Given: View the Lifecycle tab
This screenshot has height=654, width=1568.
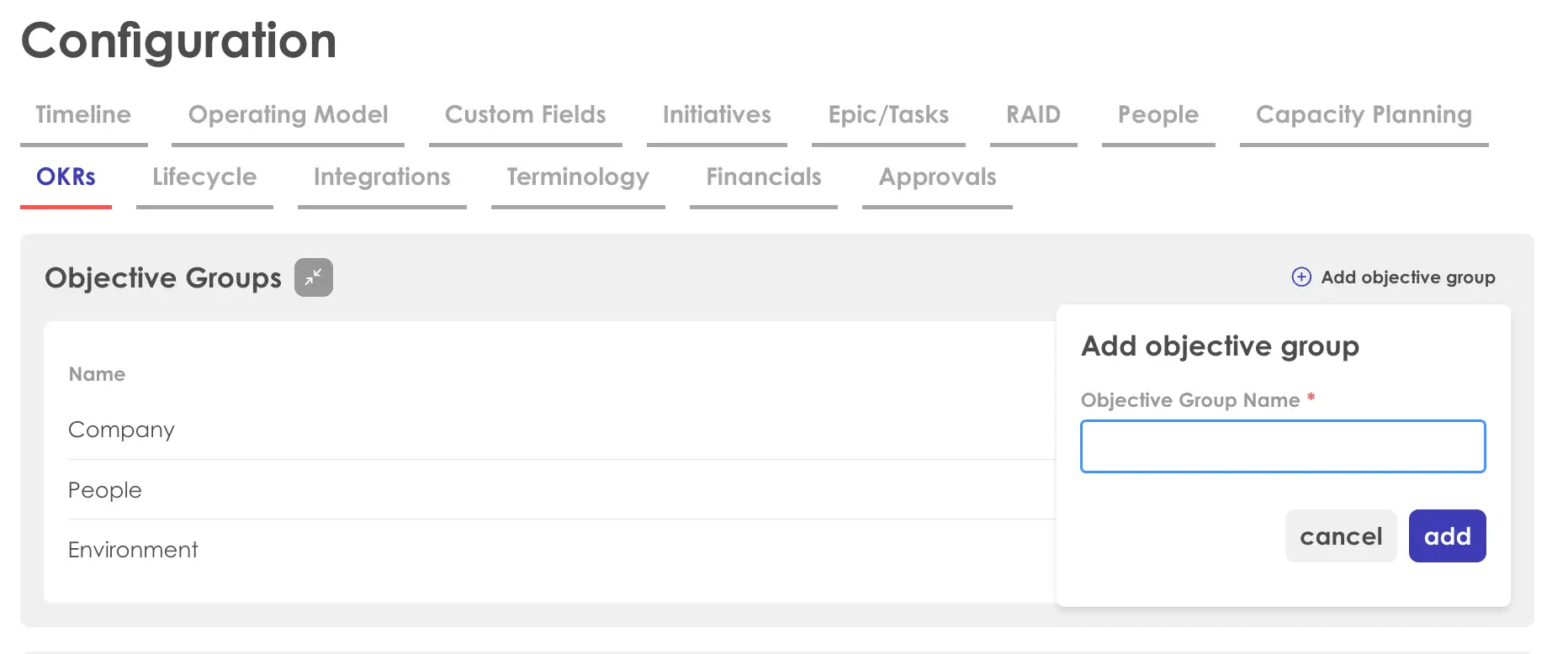Looking at the screenshot, I should click(204, 177).
